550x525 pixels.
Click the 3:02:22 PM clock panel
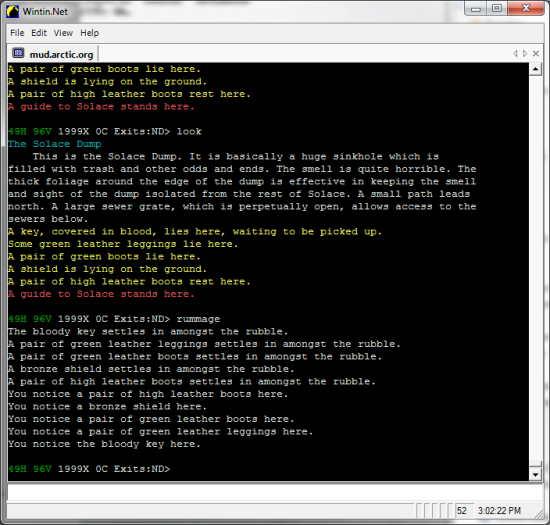point(499,511)
